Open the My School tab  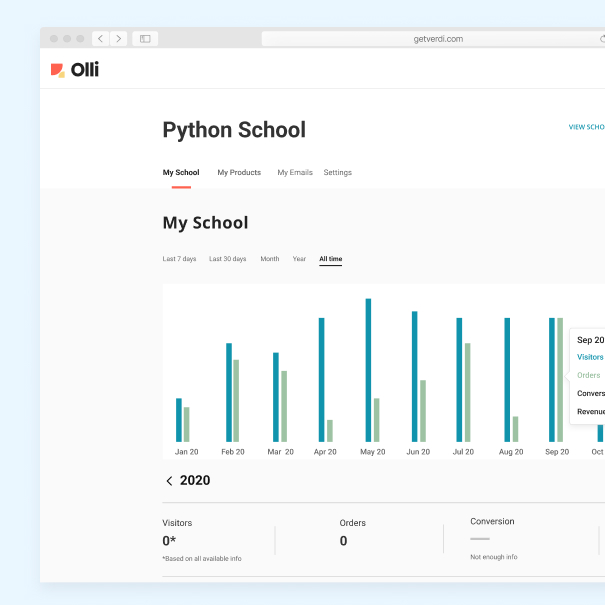(x=181, y=172)
